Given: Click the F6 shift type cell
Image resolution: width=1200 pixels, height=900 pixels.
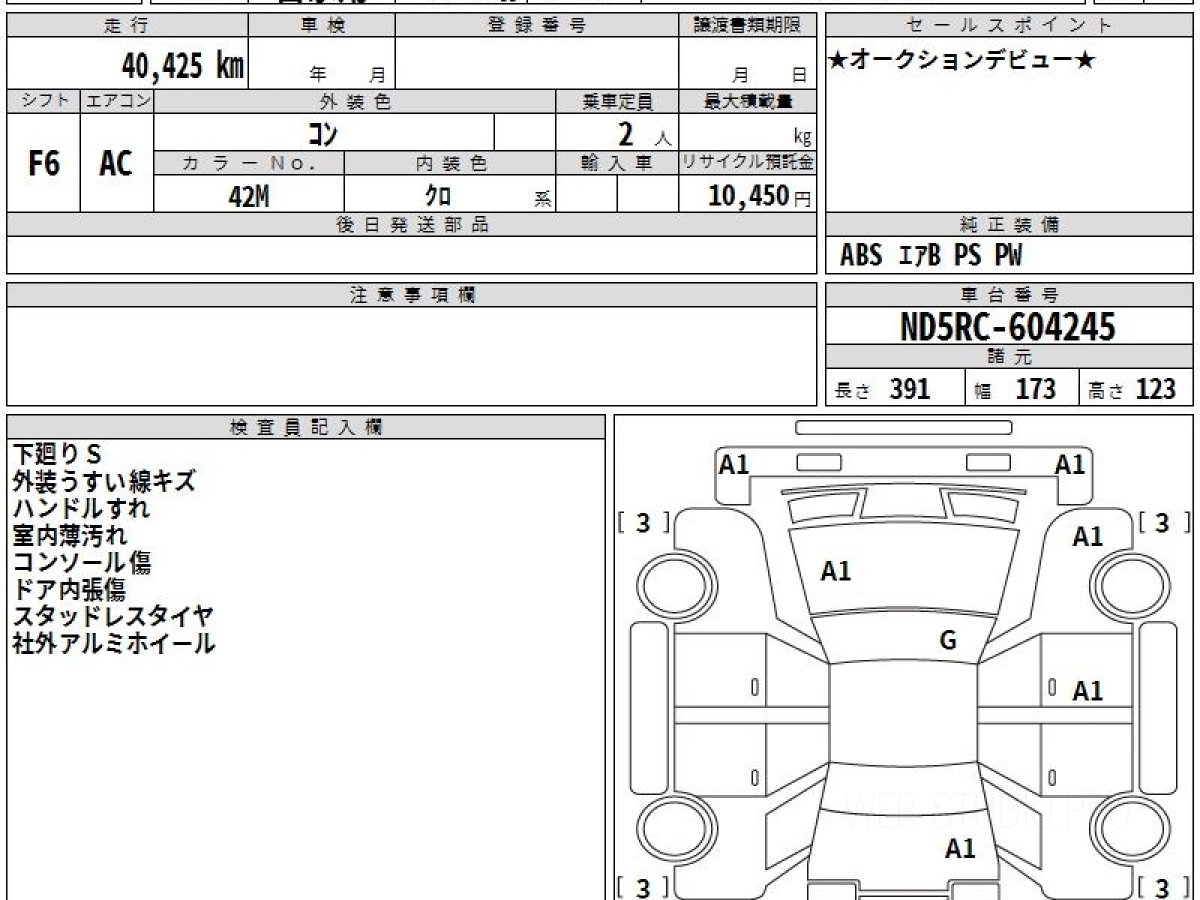Looking at the screenshot, I should (43, 163).
